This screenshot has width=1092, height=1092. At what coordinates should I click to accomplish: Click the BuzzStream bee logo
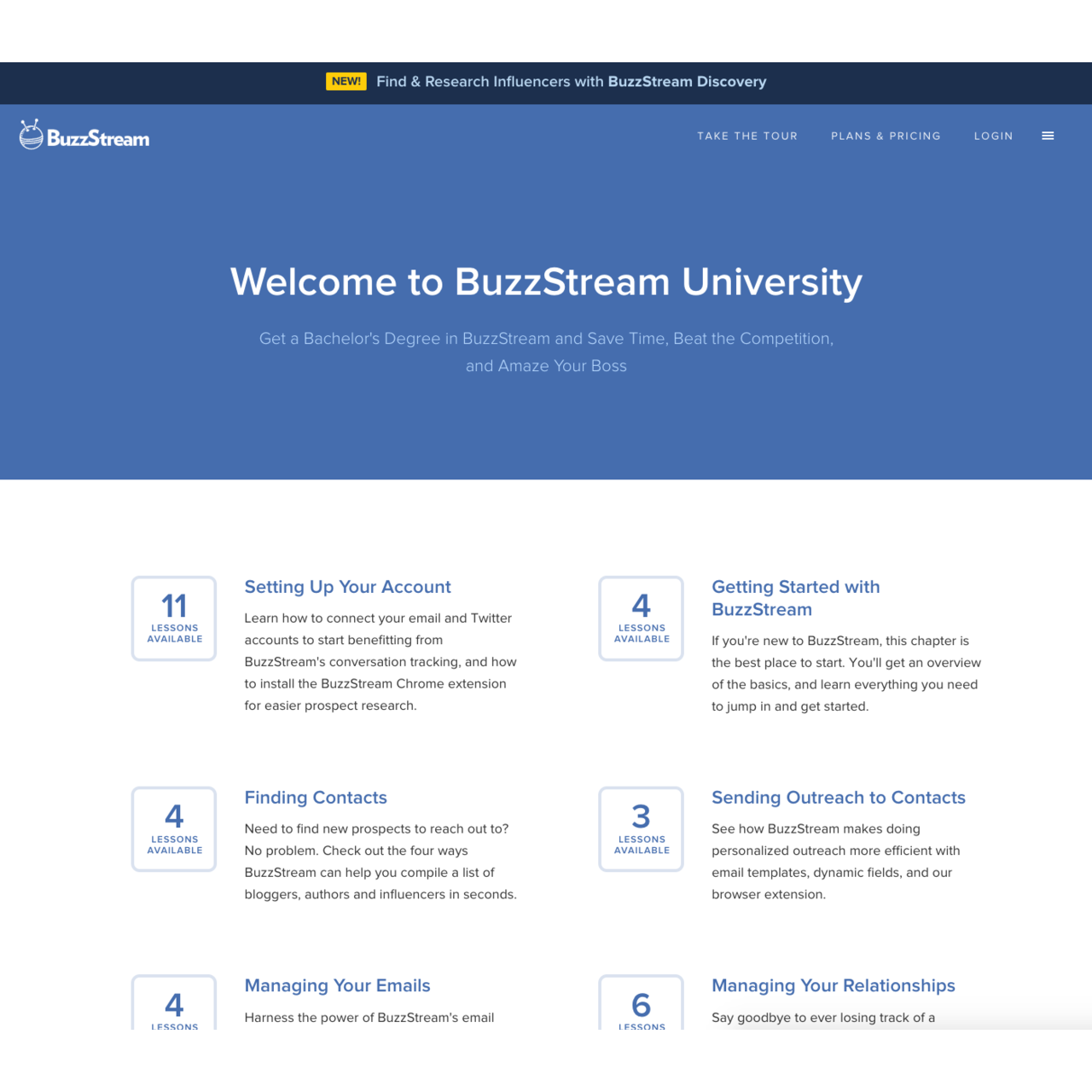coord(84,136)
